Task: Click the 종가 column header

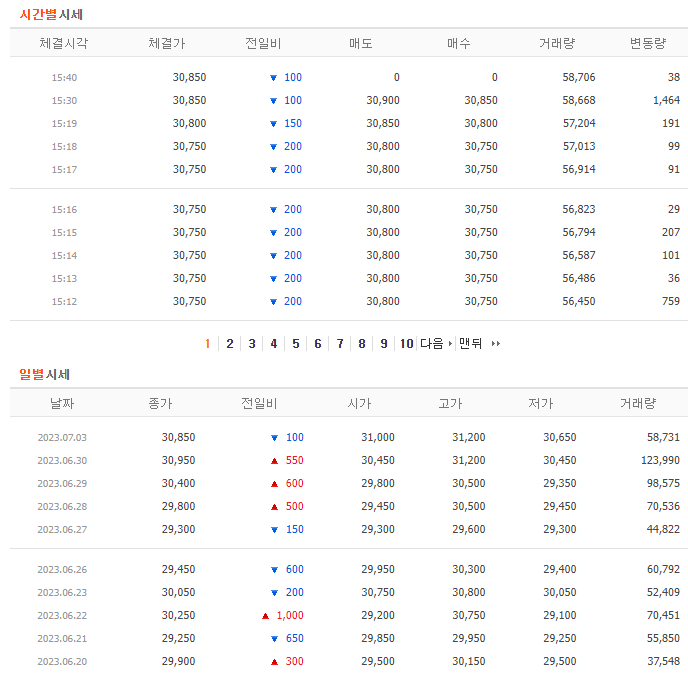Action: pyautogui.click(x=160, y=403)
